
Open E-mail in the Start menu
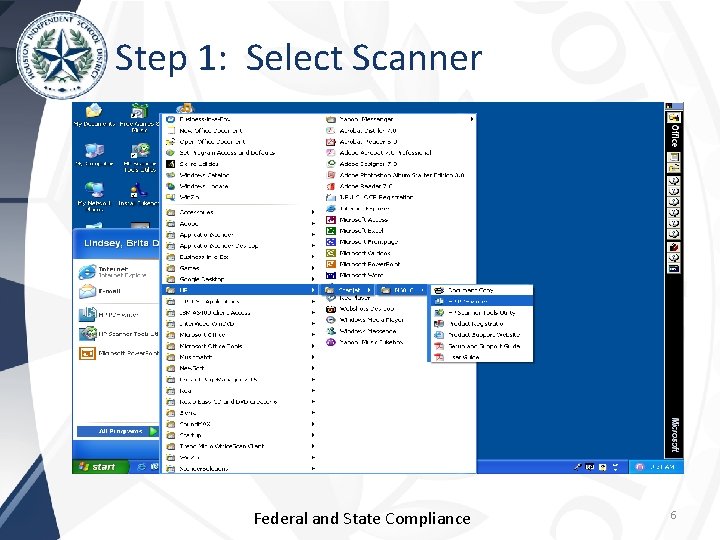click(x=101, y=291)
